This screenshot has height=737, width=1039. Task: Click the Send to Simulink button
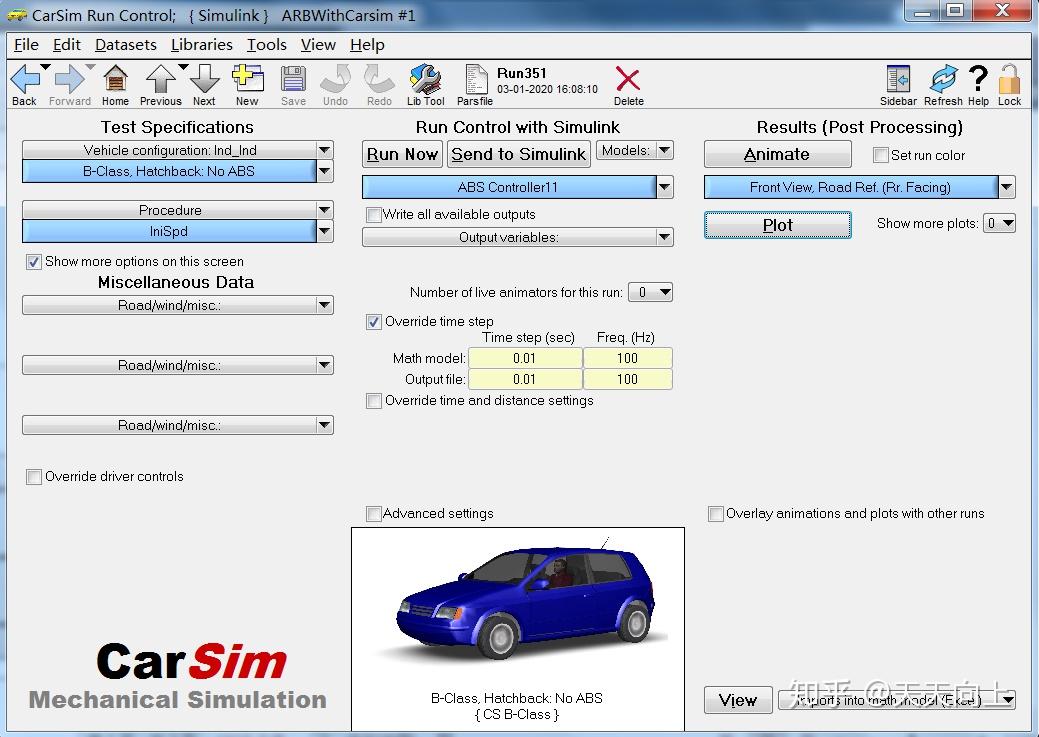(x=518, y=154)
